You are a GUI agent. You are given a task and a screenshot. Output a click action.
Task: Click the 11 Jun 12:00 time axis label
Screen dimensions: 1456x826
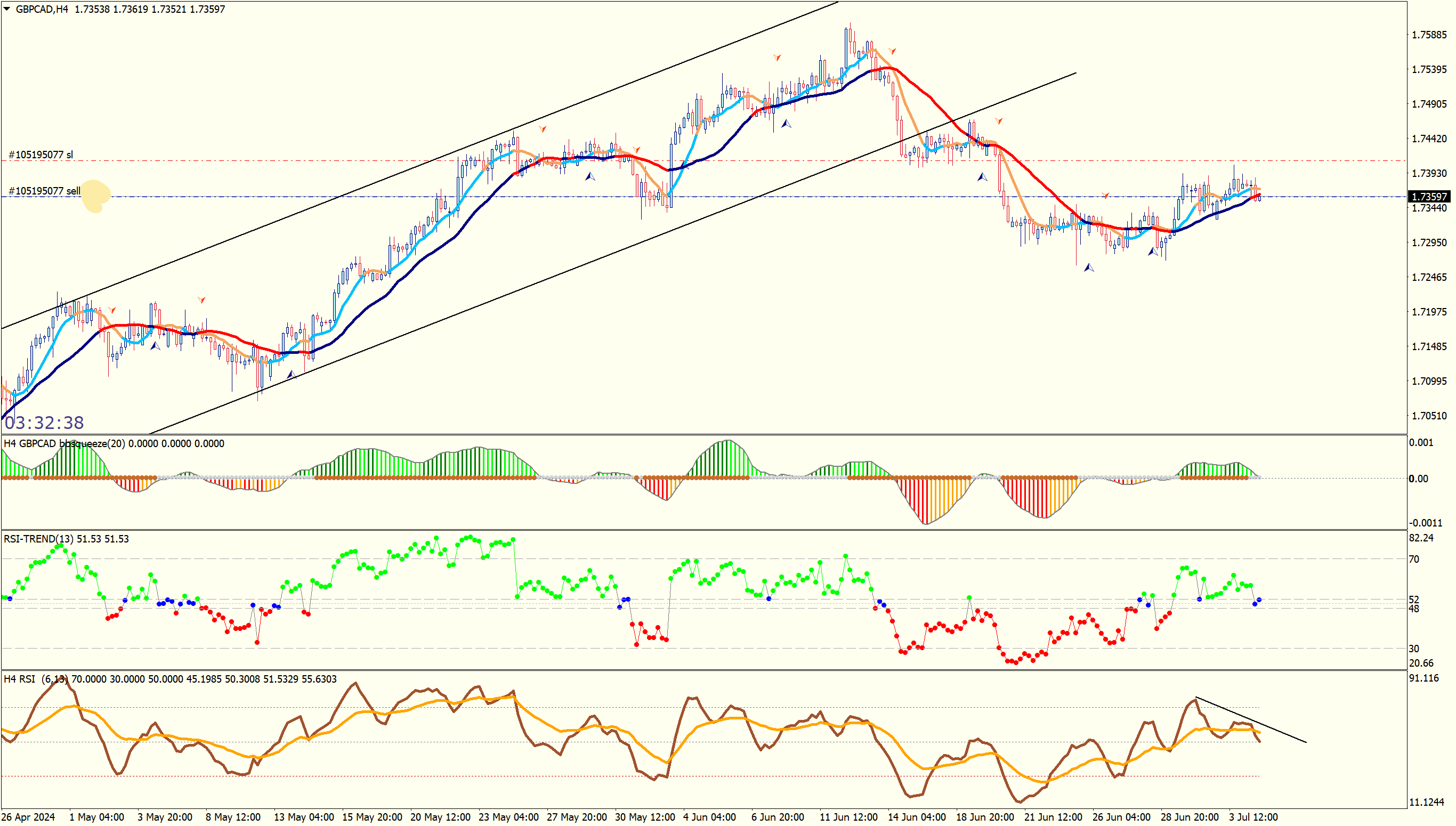(x=848, y=817)
